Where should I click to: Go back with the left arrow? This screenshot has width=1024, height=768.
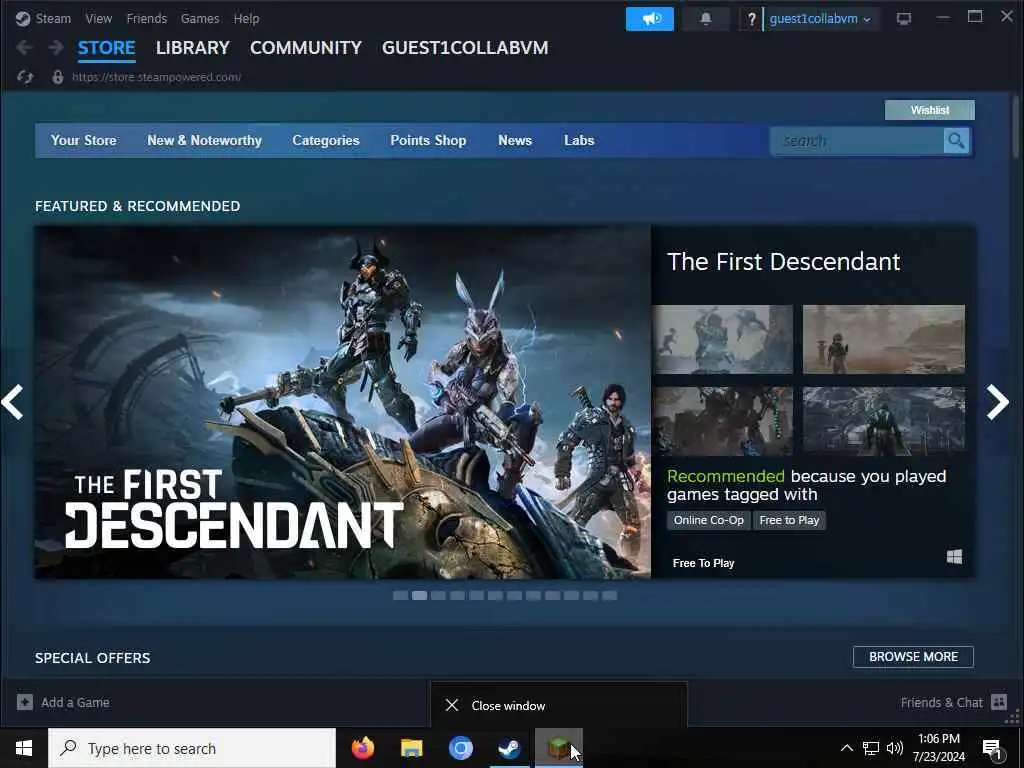click(25, 47)
